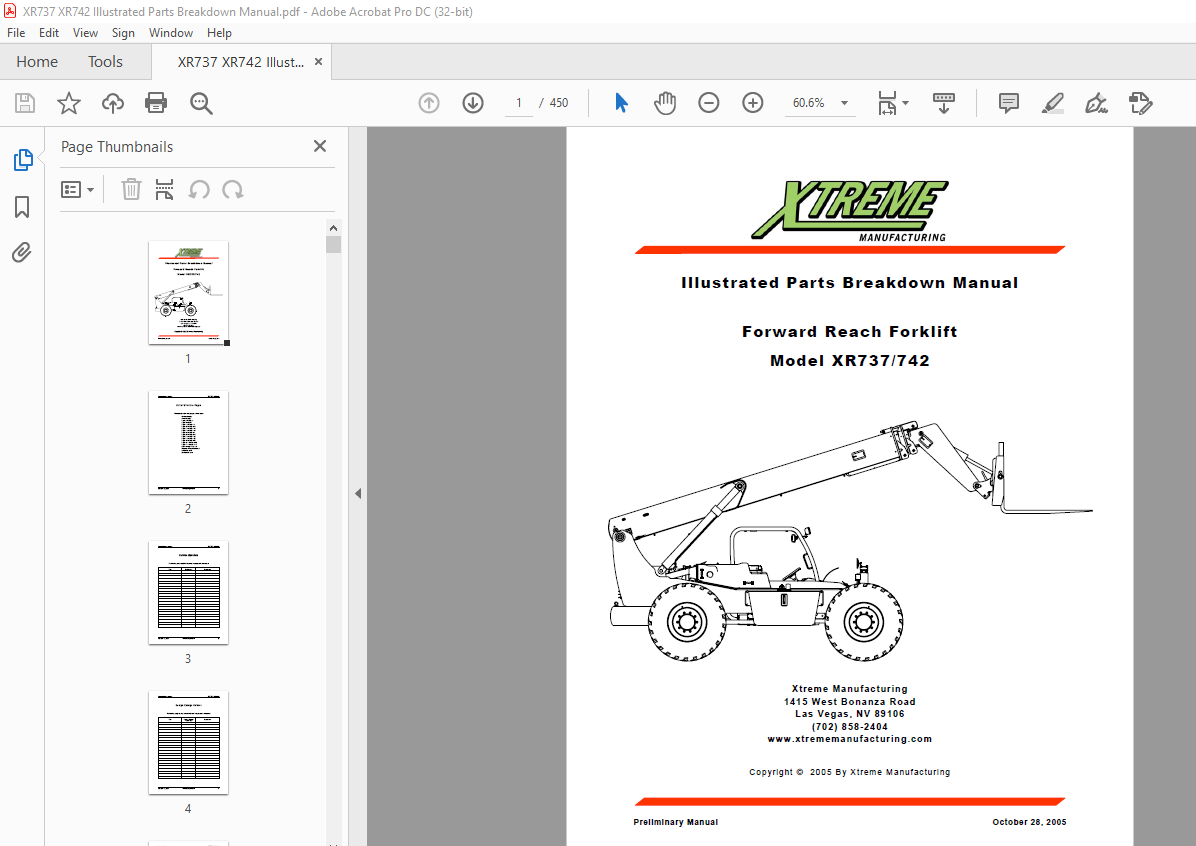Select page 3 thumbnail
1196x846 pixels.
tap(188, 593)
